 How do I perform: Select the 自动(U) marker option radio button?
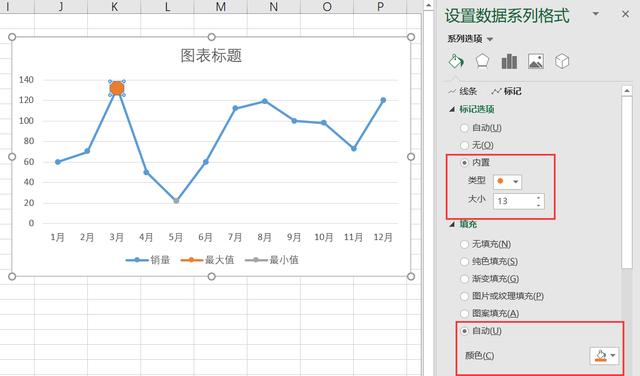464,128
